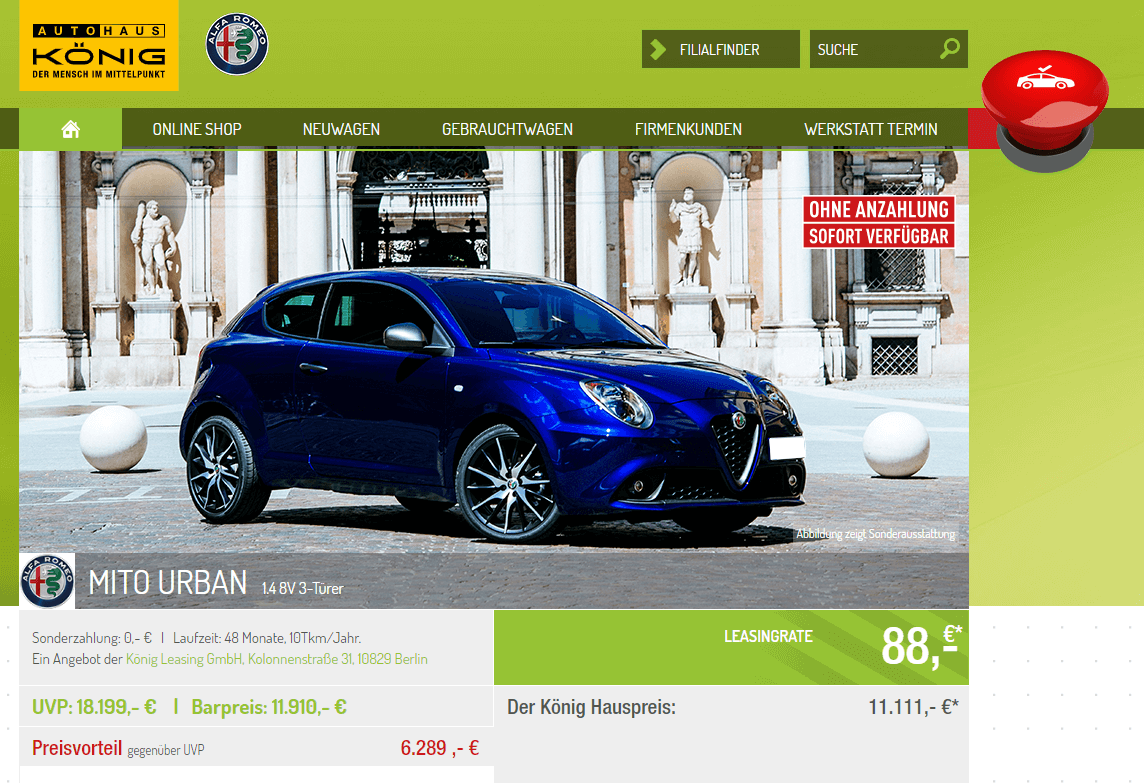Click the Filialfinder arrow icon
This screenshot has width=1144, height=783.
[x=658, y=49]
